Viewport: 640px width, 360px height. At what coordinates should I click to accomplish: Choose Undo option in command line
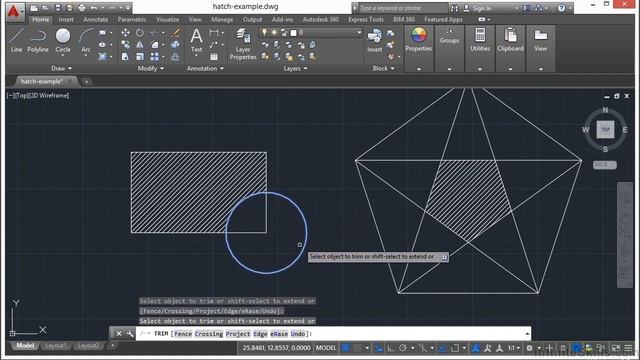[298, 334]
